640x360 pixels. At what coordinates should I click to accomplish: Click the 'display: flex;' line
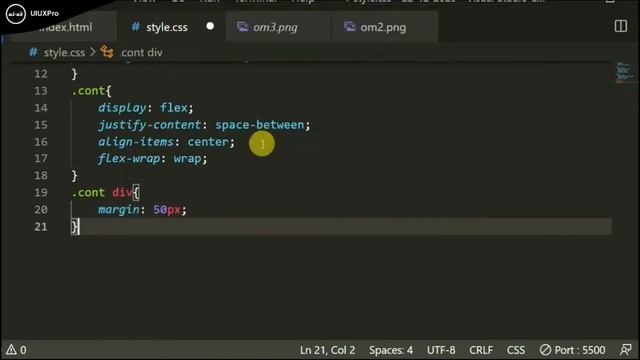(x=145, y=108)
